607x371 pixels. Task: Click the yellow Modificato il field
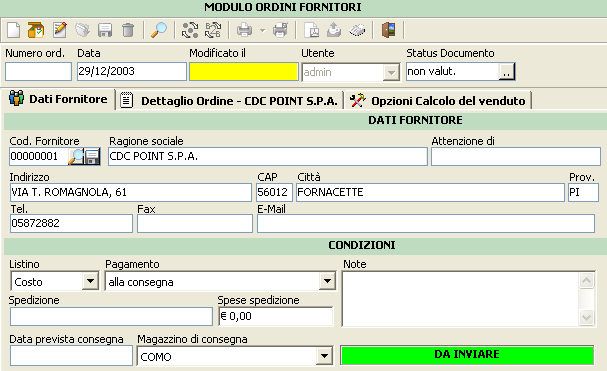(x=243, y=72)
